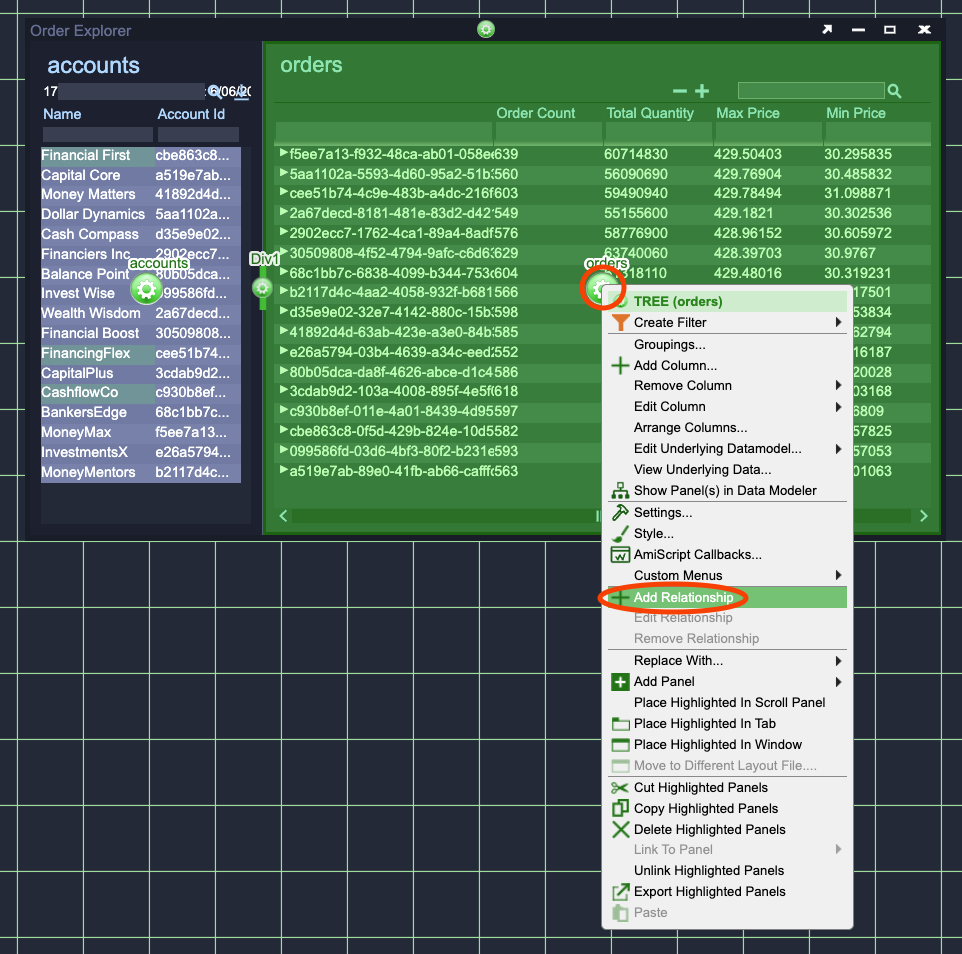The height and width of the screenshot is (954, 962).
Task: Click the right arrow of orders horizontal scrollbar
Action: (923, 516)
